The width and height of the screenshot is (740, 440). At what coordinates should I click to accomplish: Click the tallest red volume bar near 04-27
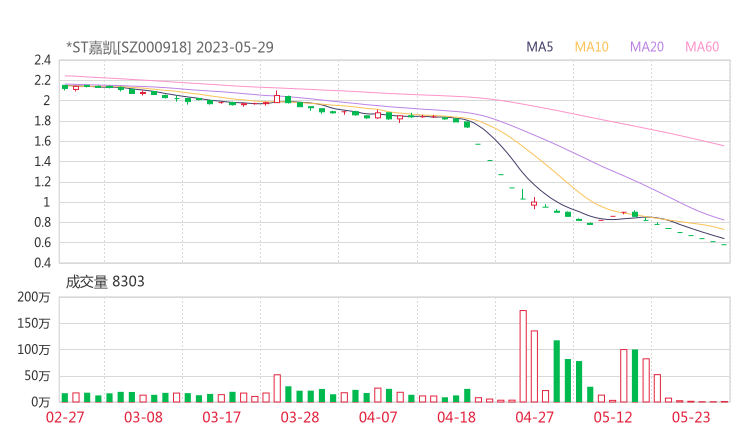[523, 356]
